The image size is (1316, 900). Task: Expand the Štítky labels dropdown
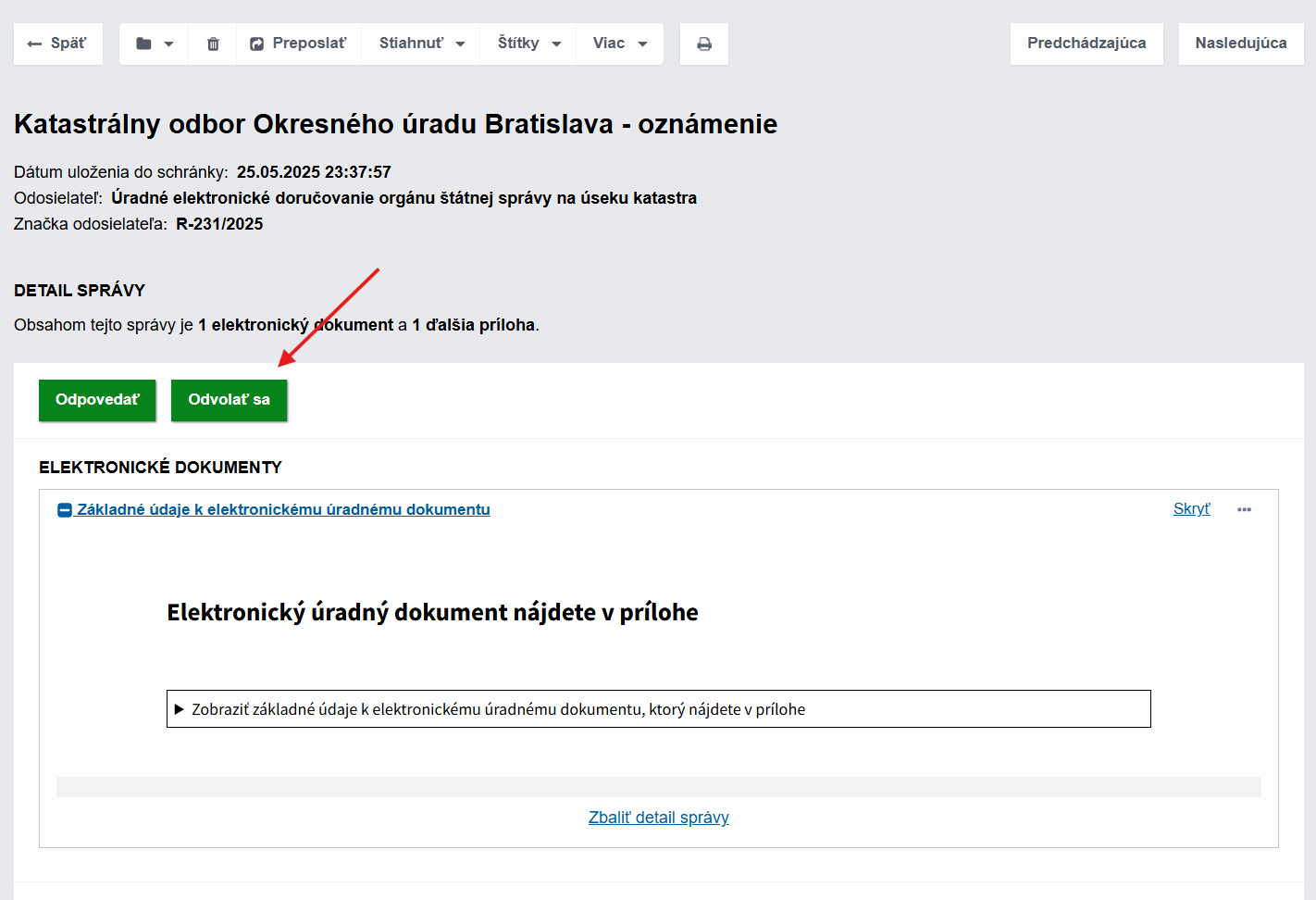(528, 44)
